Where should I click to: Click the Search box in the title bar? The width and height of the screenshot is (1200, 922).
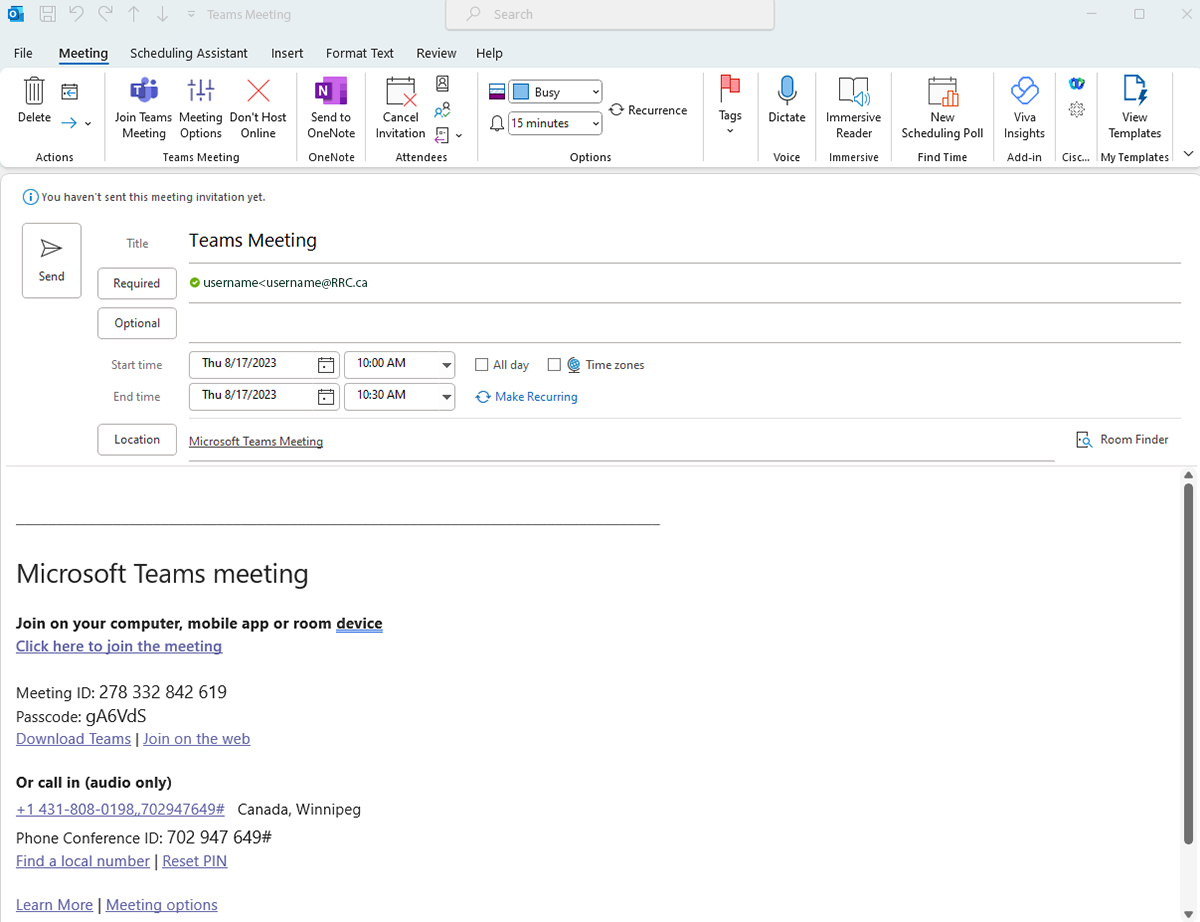[610, 15]
